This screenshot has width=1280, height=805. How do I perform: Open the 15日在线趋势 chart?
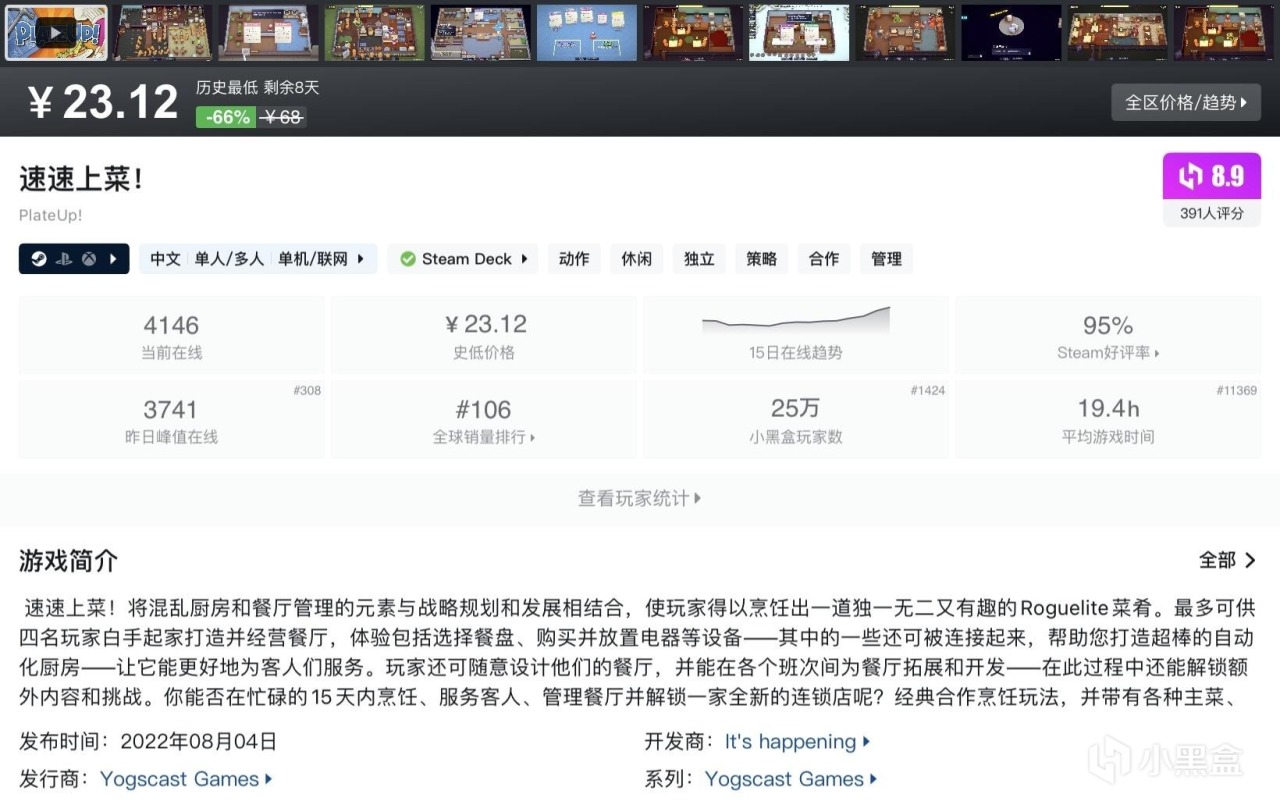(x=796, y=335)
